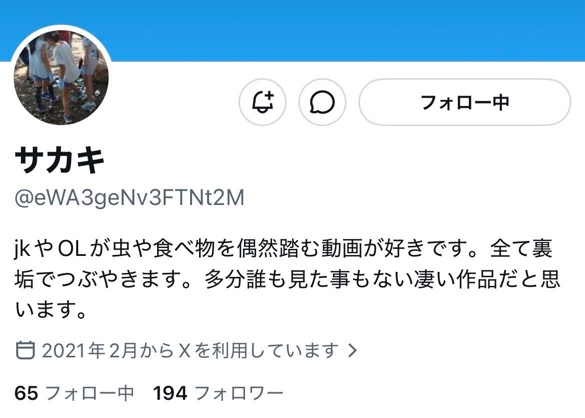Click the フォロワー label in the stats row
585x418 pixels.
[239, 393]
